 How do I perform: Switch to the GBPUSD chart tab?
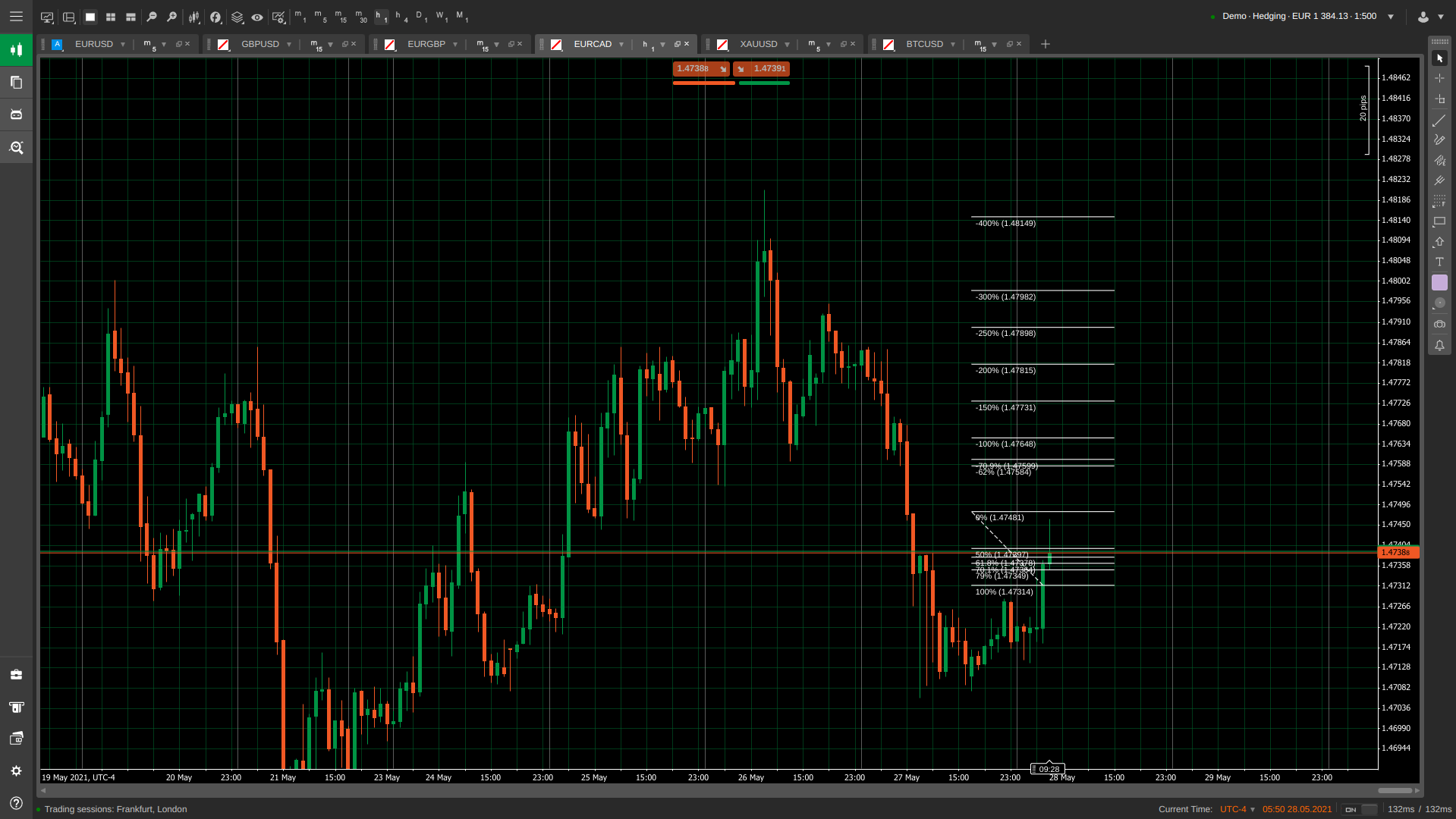(260, 44)
